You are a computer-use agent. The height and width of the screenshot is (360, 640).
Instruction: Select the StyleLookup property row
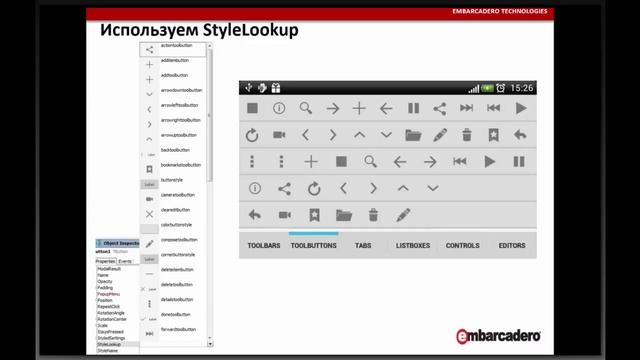point(118,344)
